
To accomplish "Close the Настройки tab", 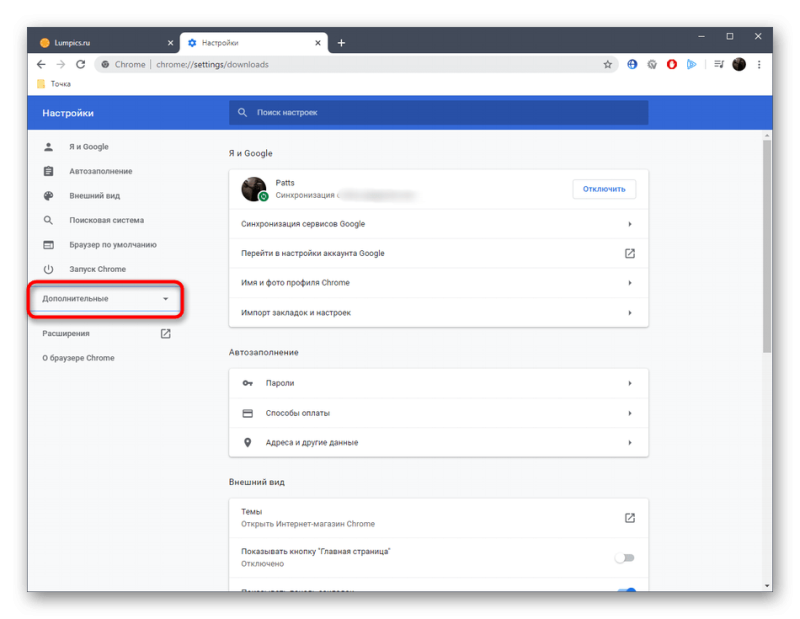I will 318,43.
